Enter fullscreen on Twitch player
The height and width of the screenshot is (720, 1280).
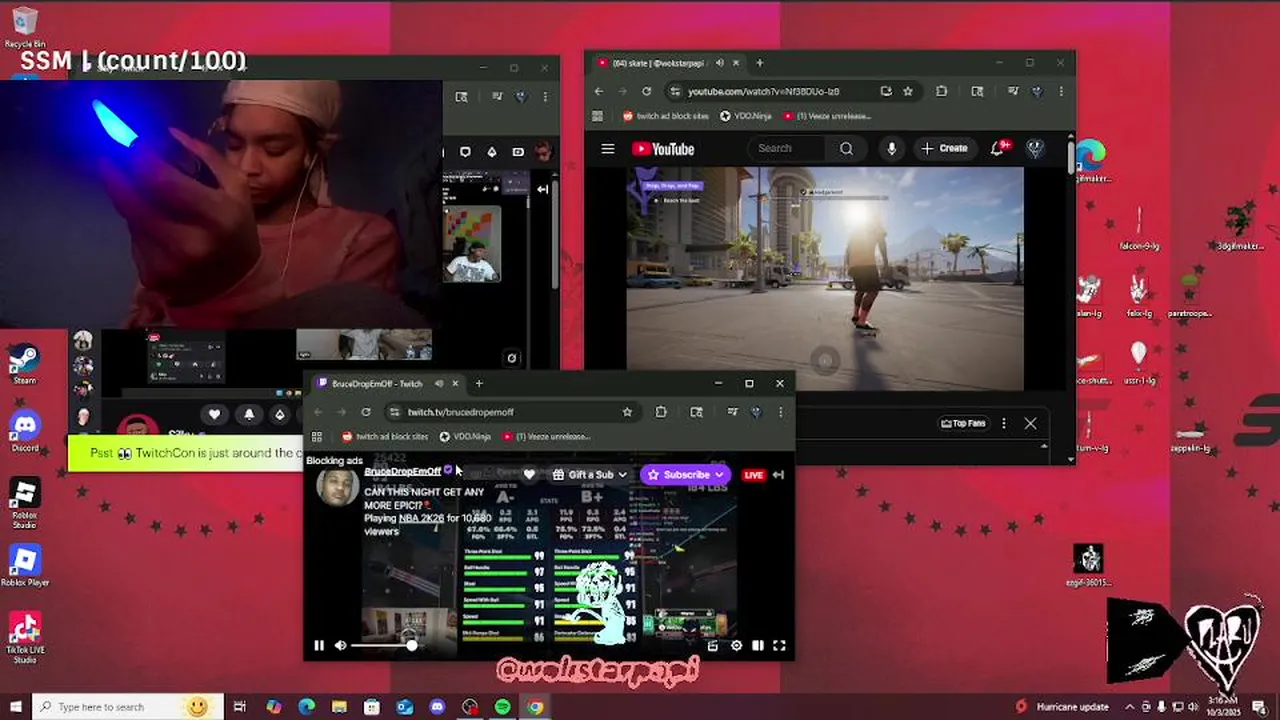779,646
